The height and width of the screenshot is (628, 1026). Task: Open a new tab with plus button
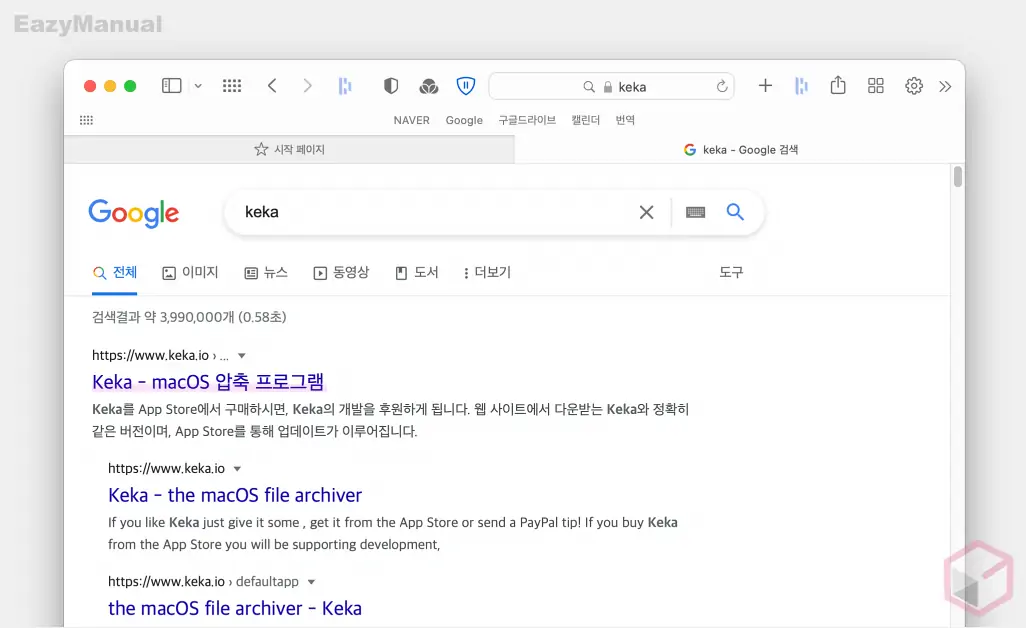coord(765,86)
